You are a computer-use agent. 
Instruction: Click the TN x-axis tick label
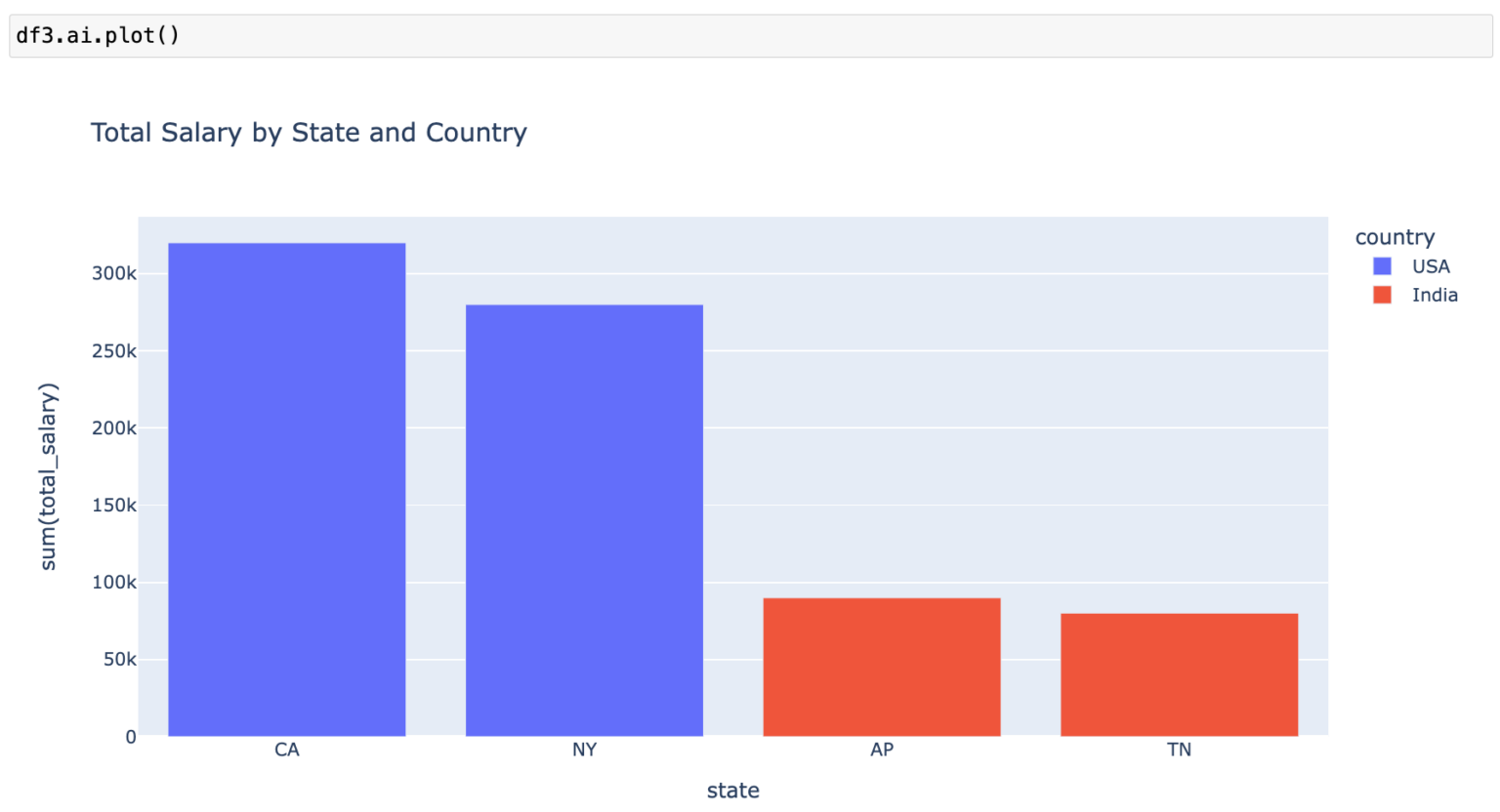point(1179,750)
